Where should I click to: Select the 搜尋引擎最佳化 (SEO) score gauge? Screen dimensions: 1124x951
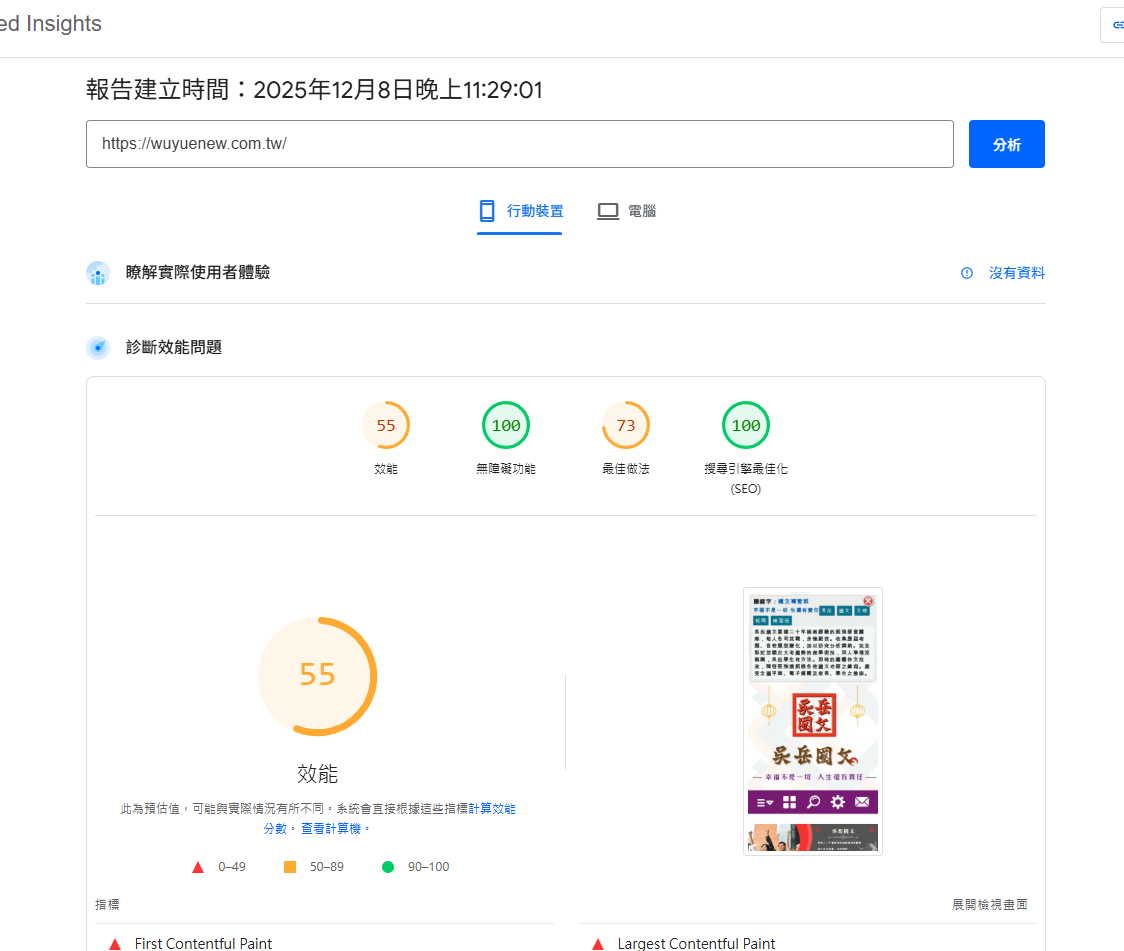pos(746,426)
